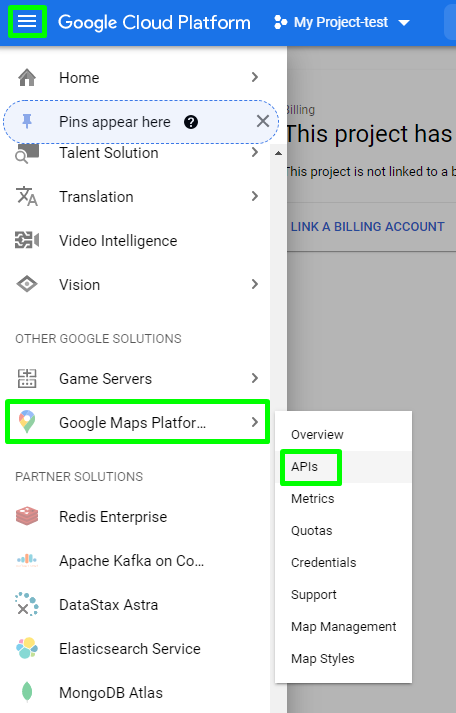Click the Redis Enterprise icon

click(27, 517)
